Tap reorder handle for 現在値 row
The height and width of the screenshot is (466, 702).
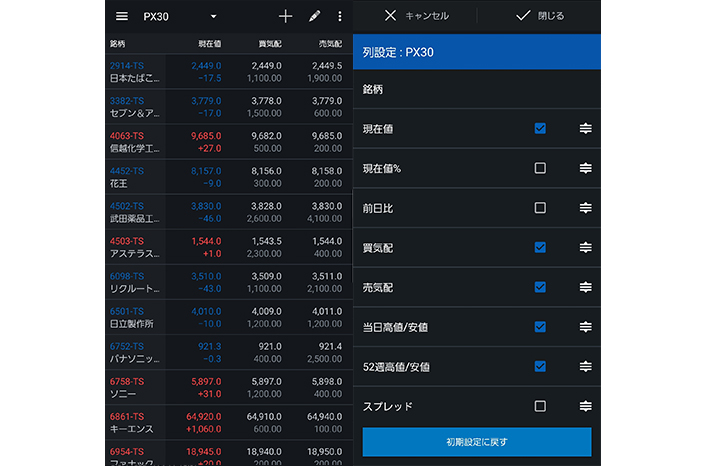586,129
